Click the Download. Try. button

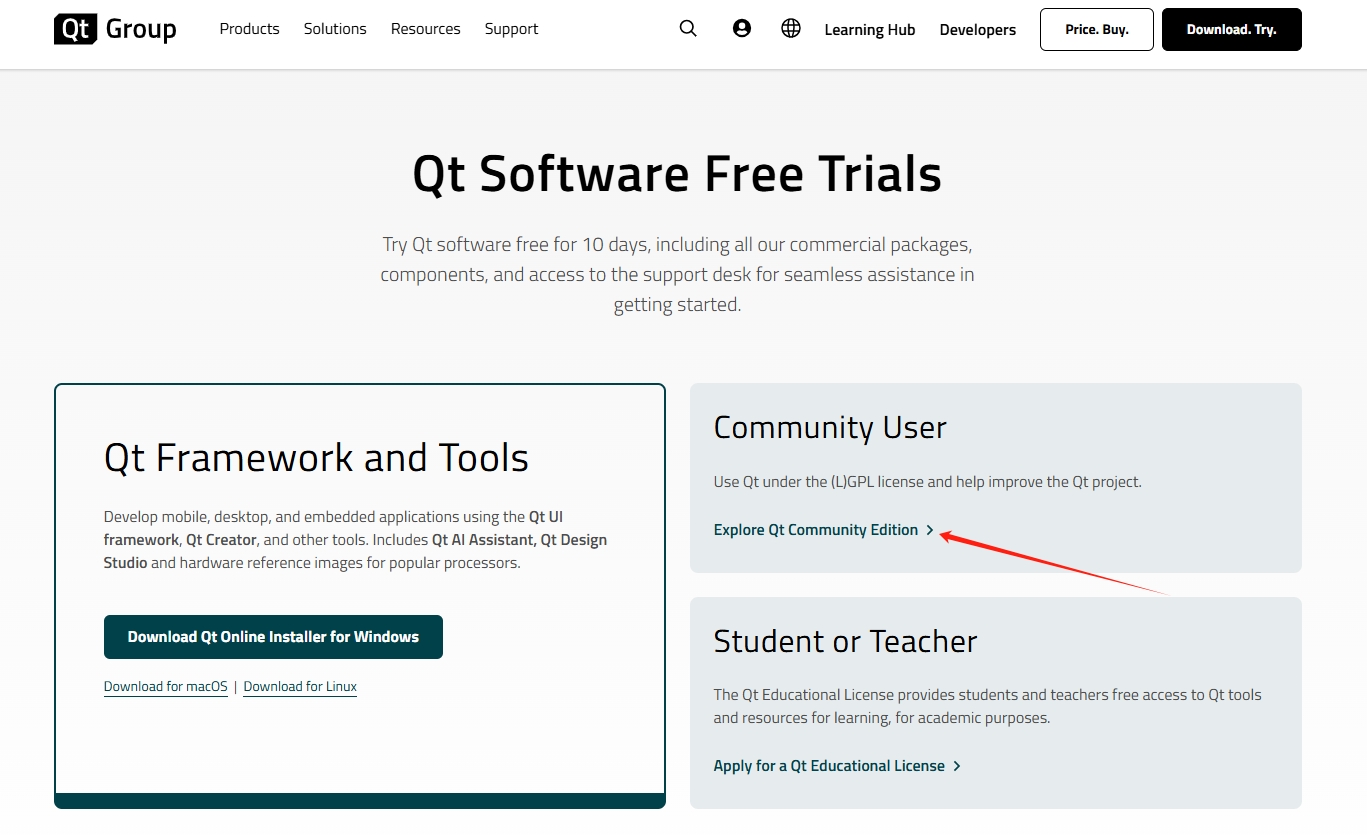[1232, 29]
